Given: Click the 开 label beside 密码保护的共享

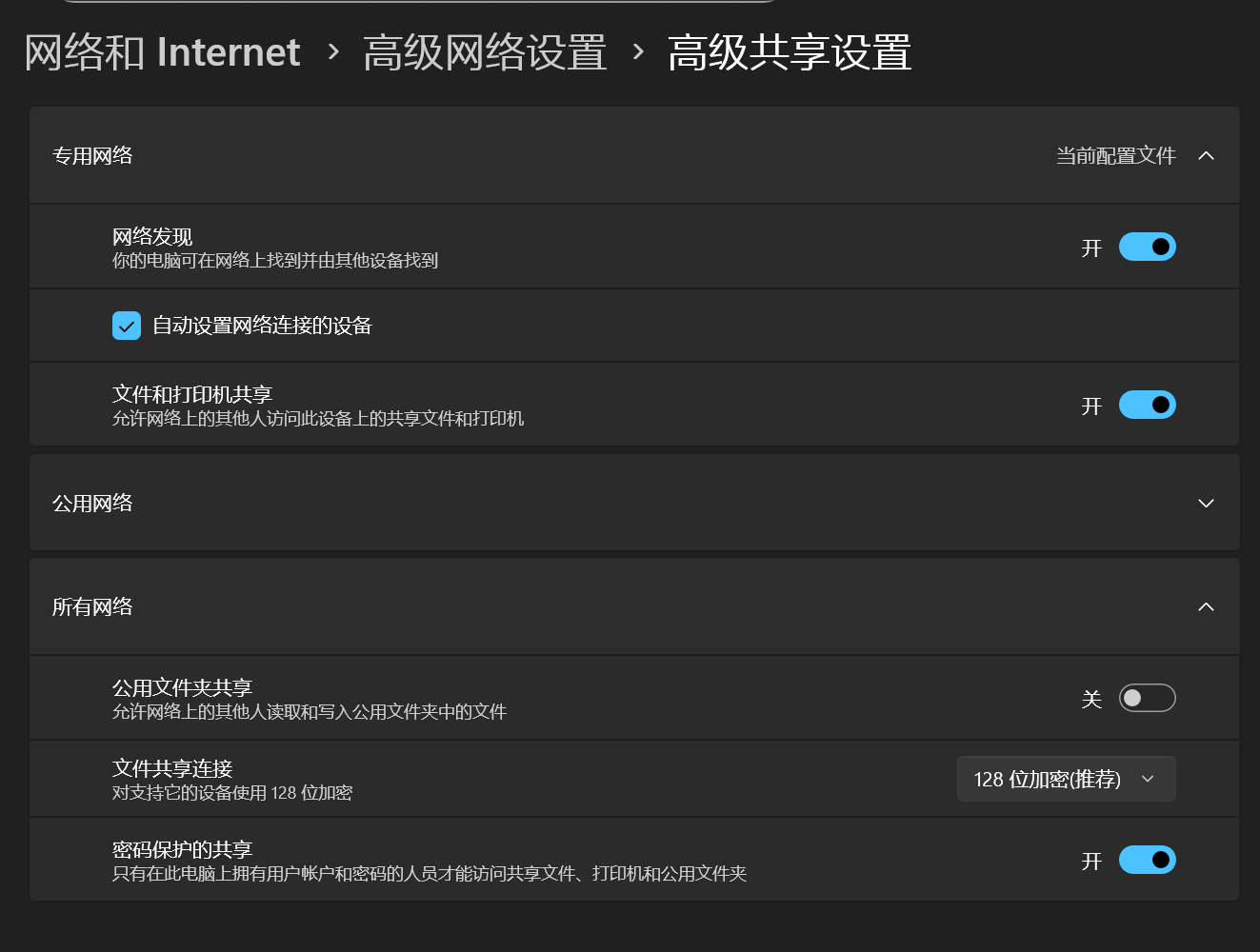Looking at the screenshot, I should click(1091, 862).
